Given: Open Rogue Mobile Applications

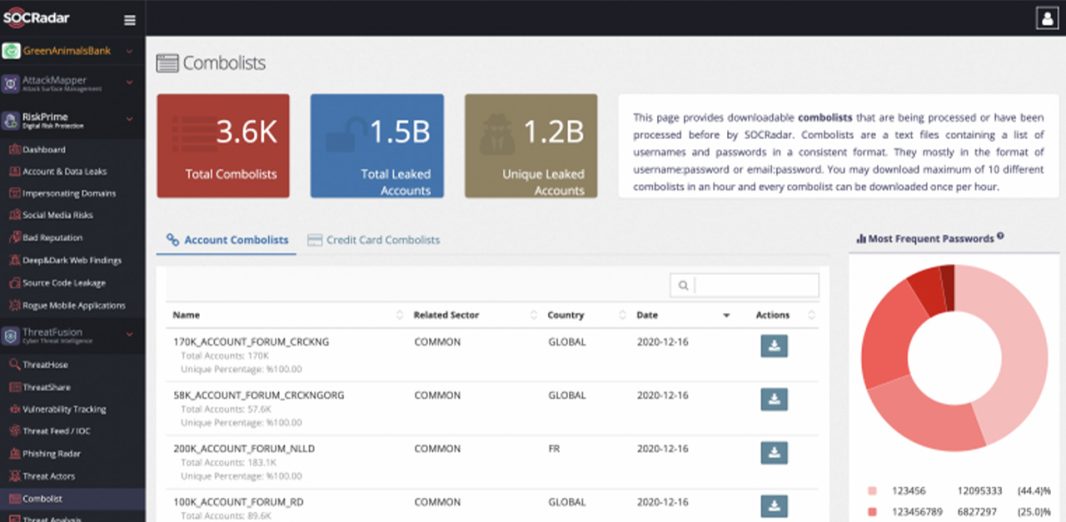Looking at the screenshot, I should tap(73, 305).
